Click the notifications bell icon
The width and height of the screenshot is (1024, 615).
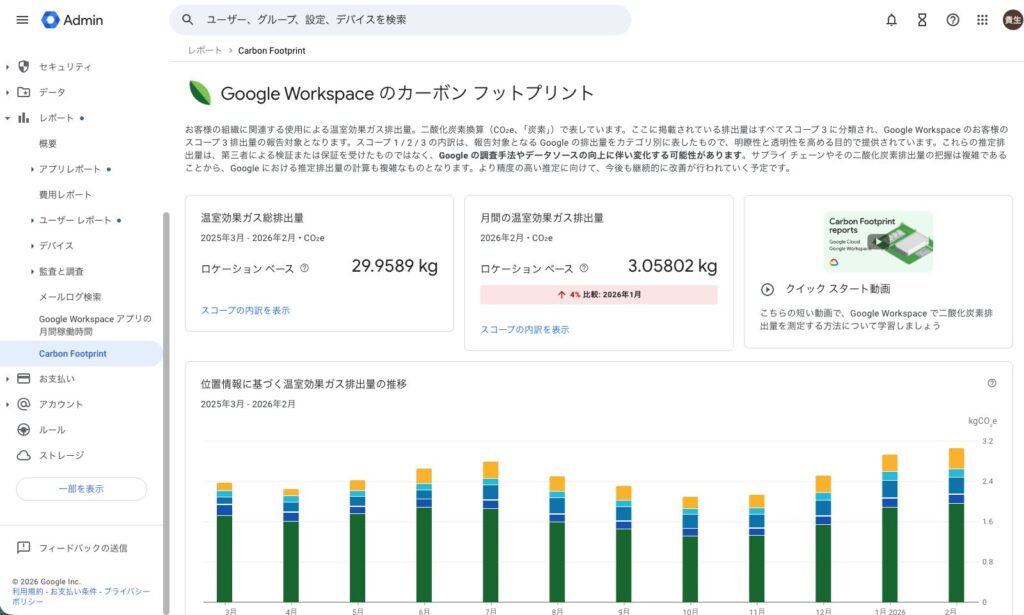click(x=891, y=20)
